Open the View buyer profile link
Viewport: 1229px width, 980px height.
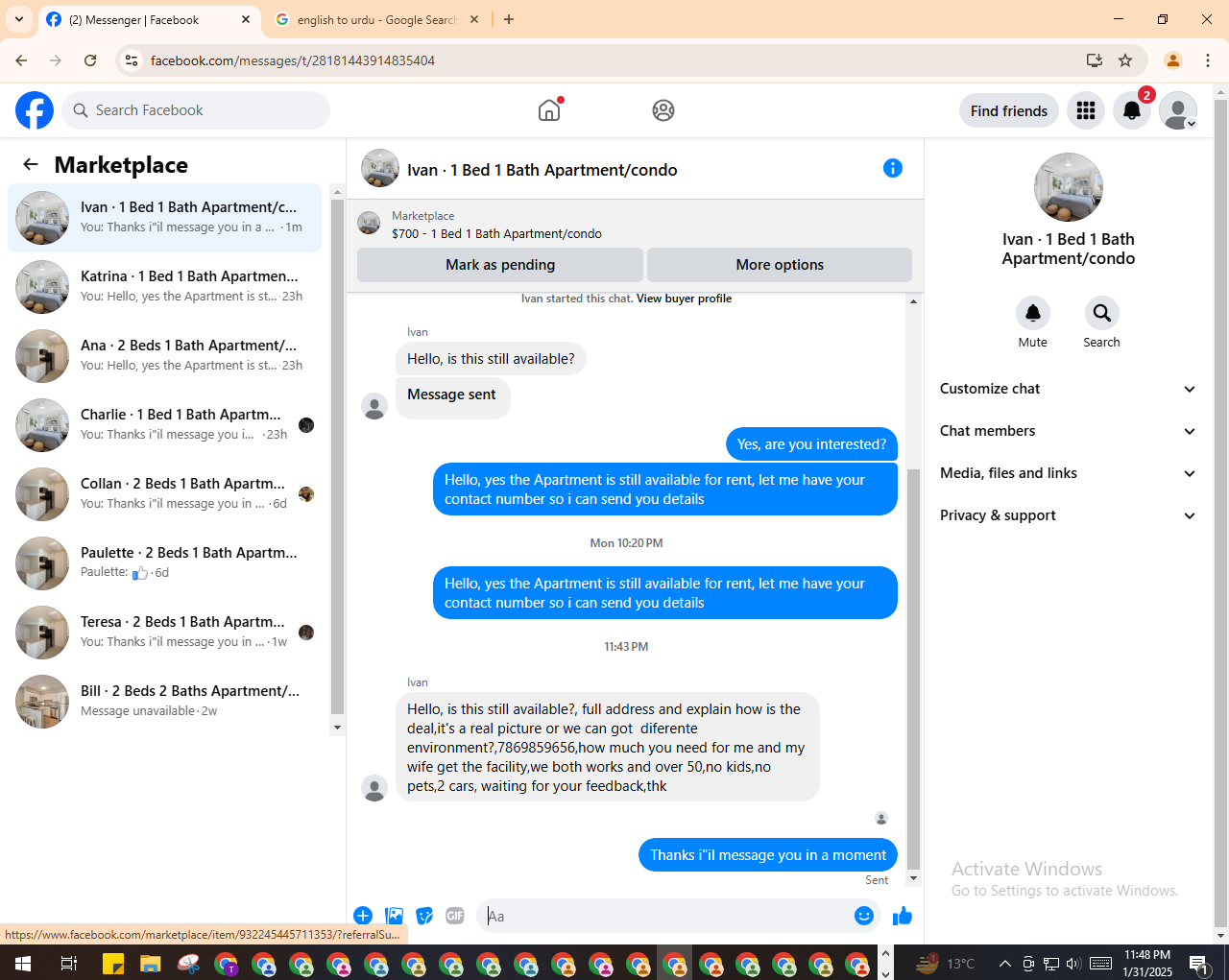[684, 299]
